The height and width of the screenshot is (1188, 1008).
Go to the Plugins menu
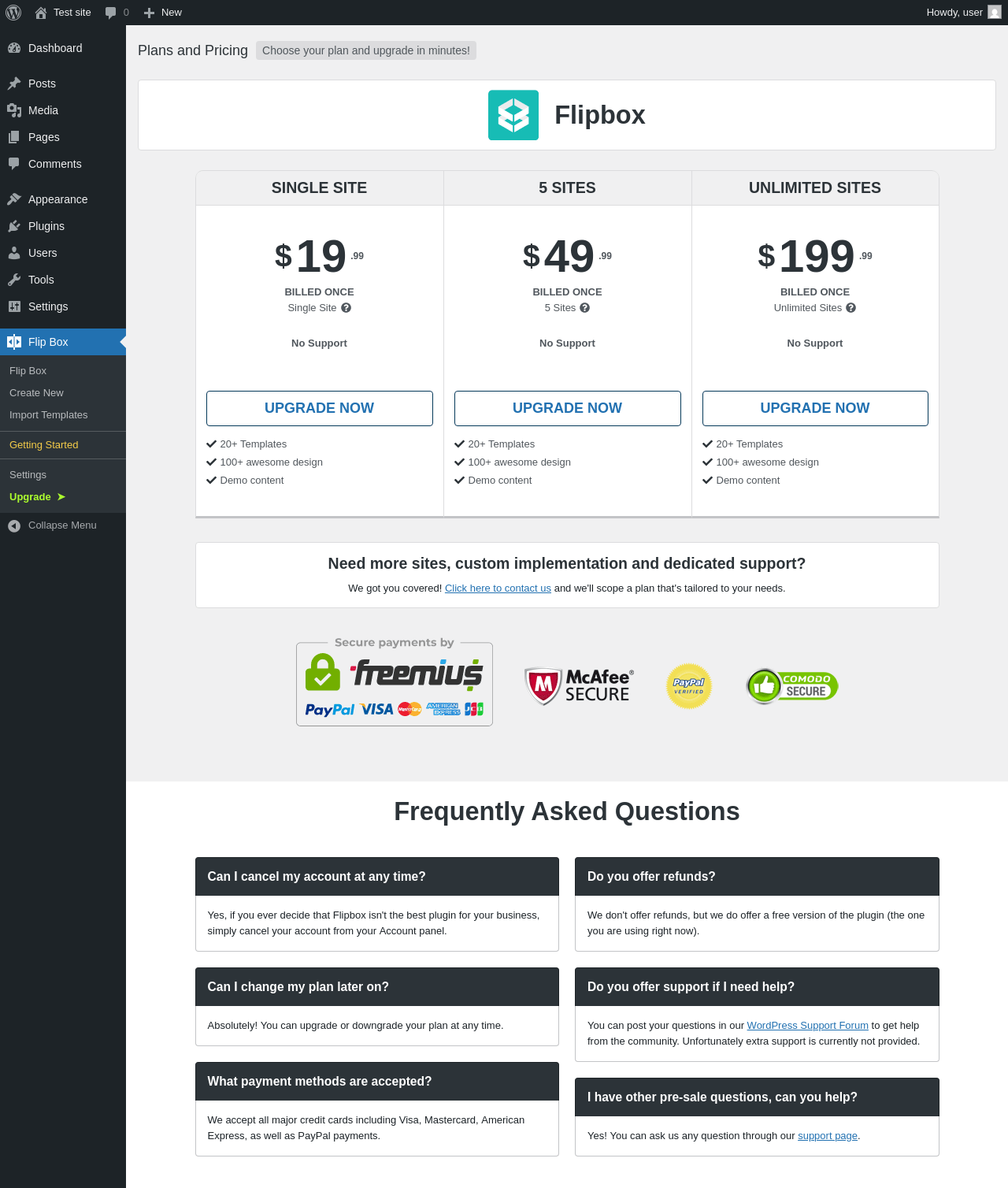click(63, 226)
